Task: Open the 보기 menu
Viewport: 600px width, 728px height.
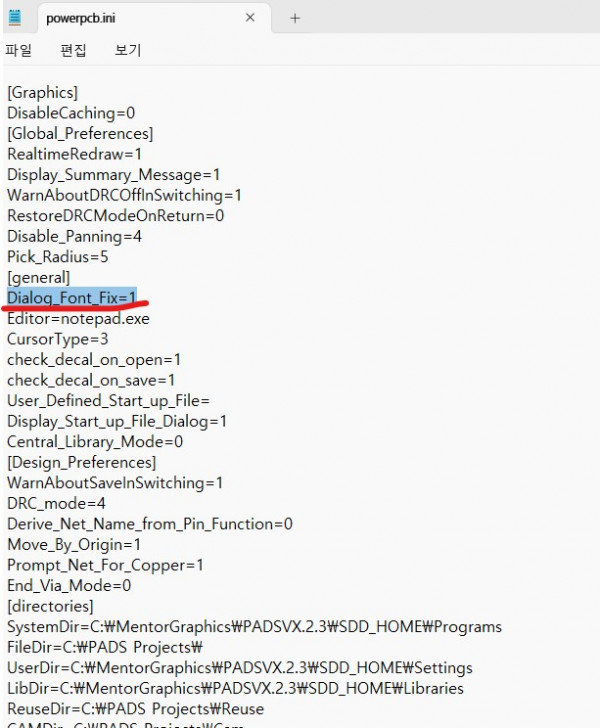Action: (x=128, y=50)
